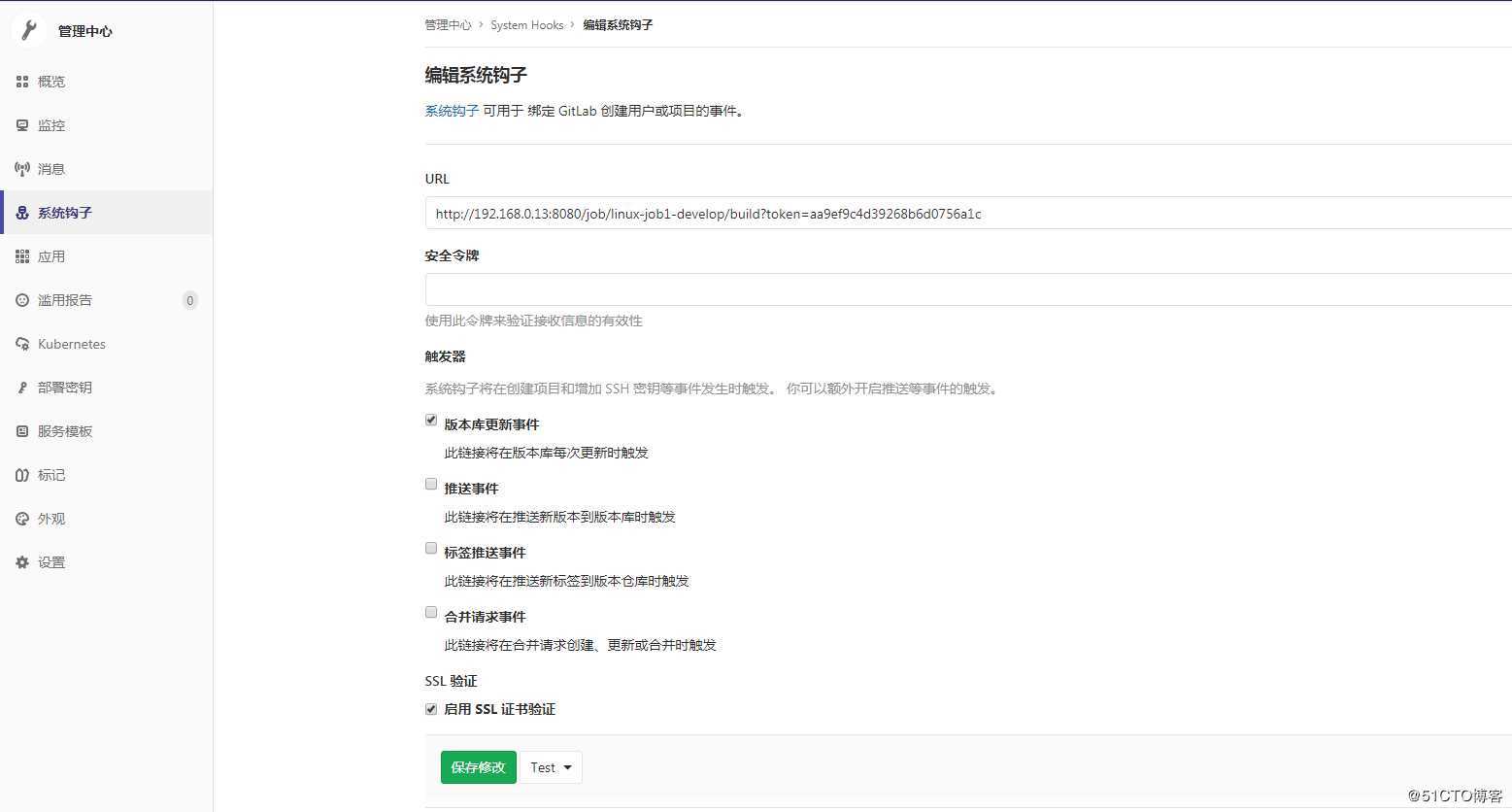
Task: Click 管理中心 sidebar header title
Action: [x=85, y=31]
